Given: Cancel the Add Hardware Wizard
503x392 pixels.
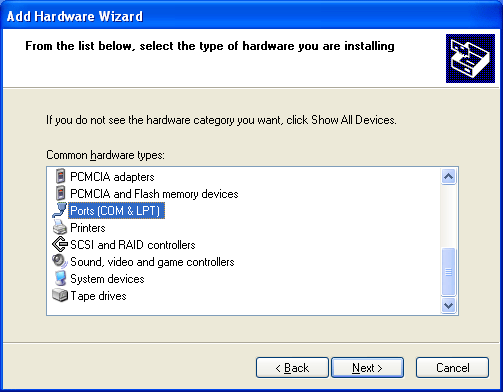Looking at the screenshot, I should tap(452, 368).
